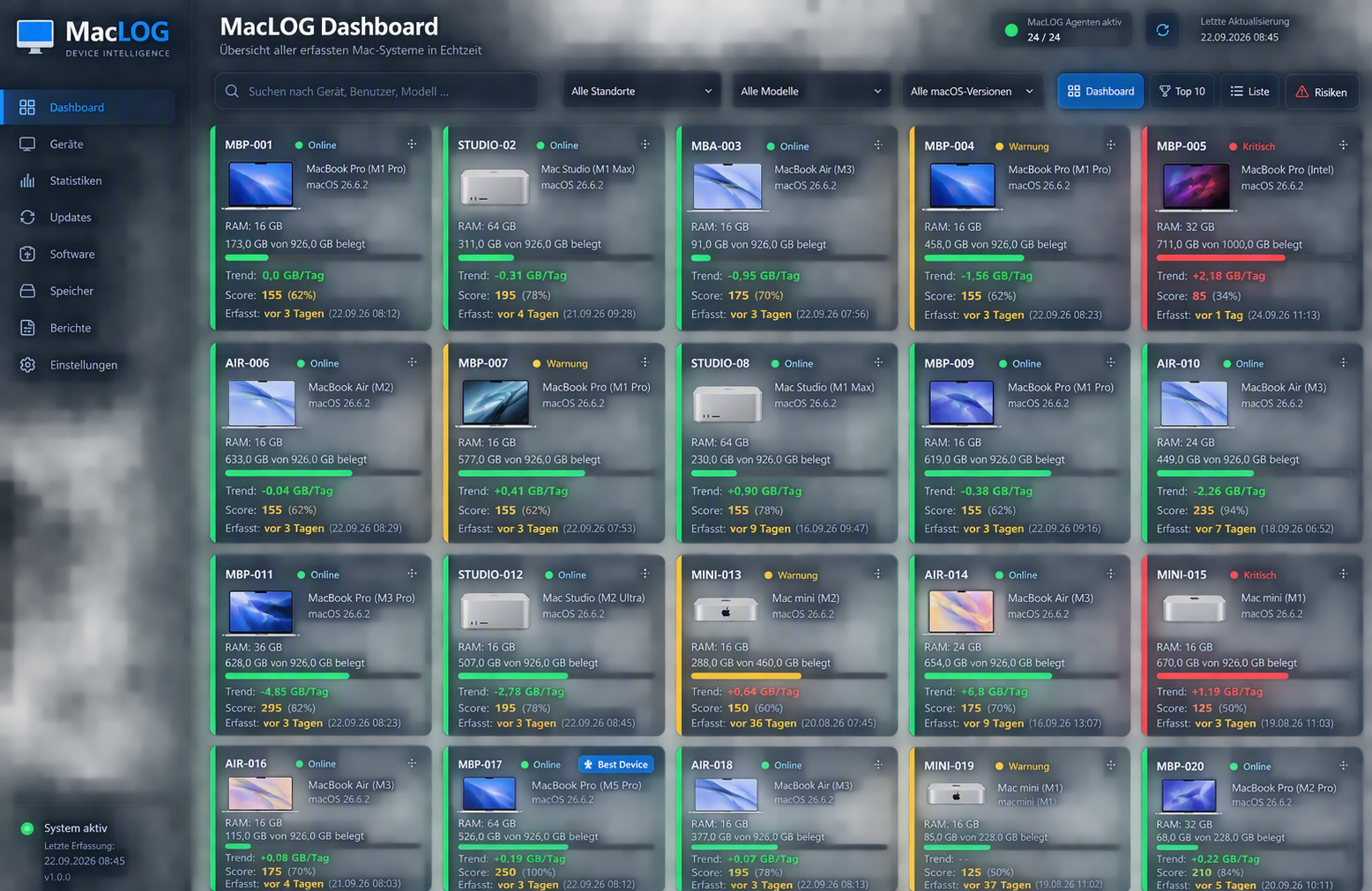Click the STUDIO-02 Mac Studio thumbnail

[495, 186]
